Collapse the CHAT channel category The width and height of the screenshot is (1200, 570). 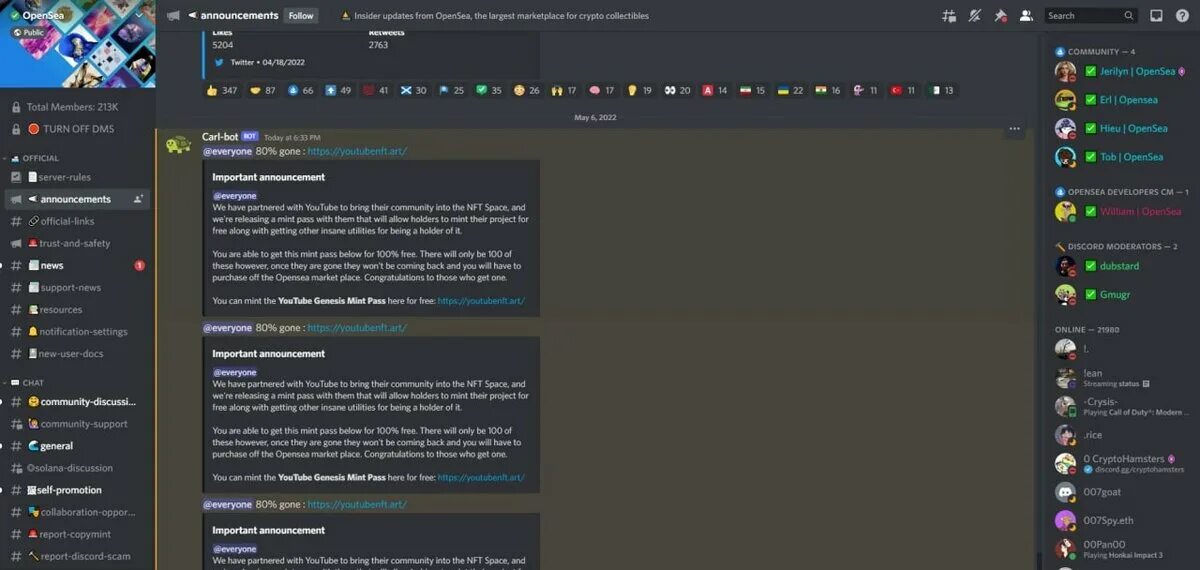pos(28,383)
